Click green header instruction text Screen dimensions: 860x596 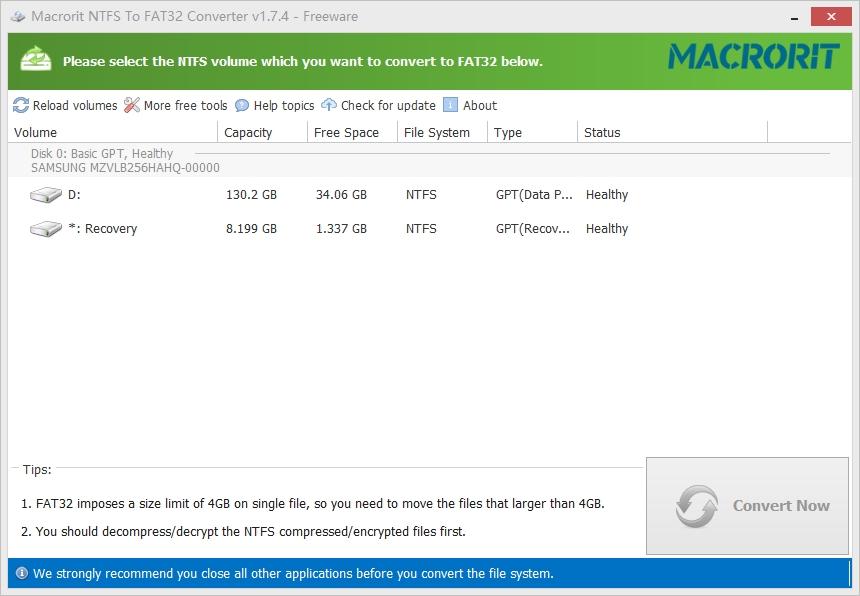303,61
